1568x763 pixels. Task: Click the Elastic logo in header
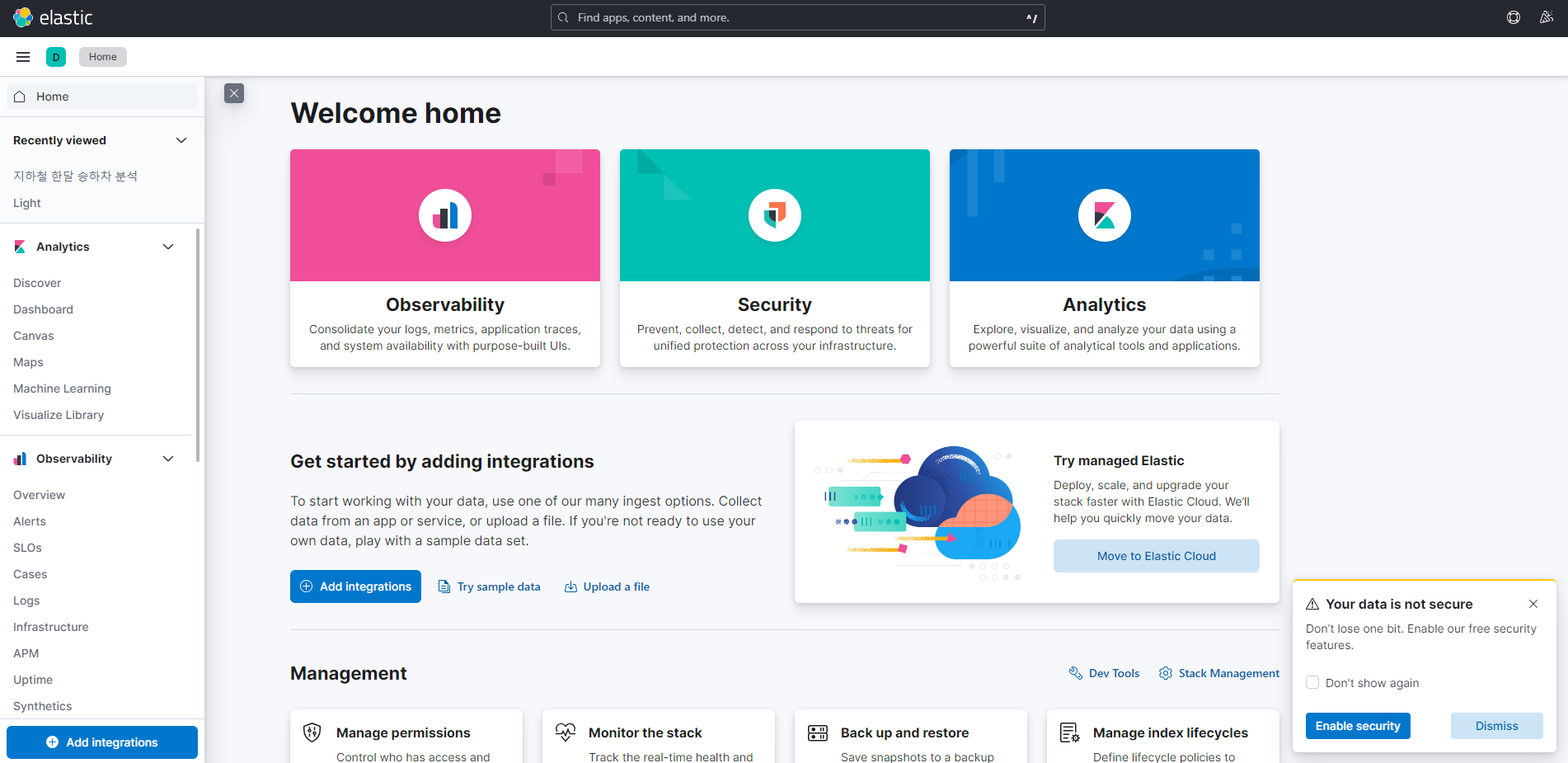pyautogui.click(x=53, y=17)
